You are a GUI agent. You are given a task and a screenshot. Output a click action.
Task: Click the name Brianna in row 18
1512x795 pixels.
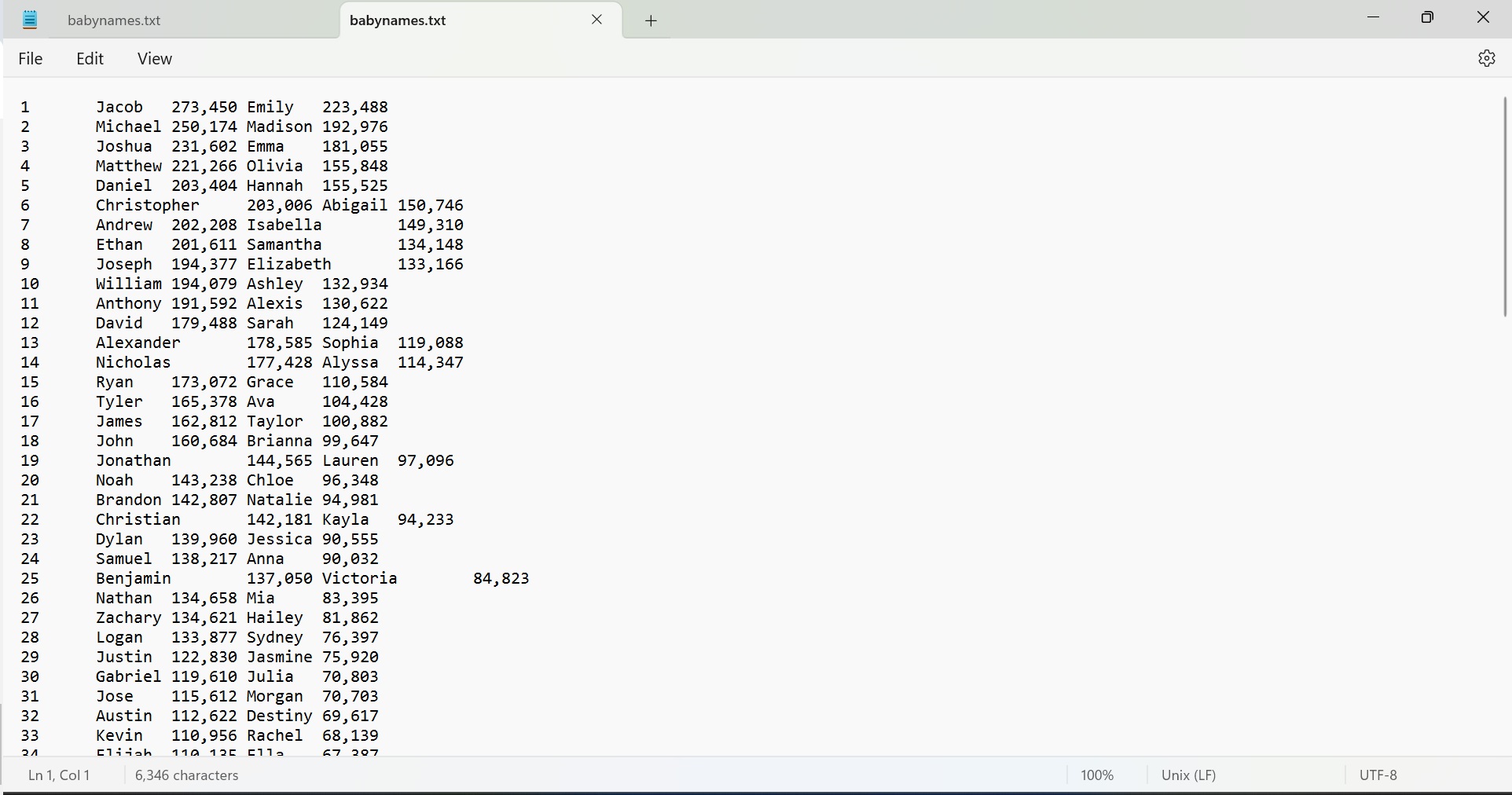click(280, 441)
